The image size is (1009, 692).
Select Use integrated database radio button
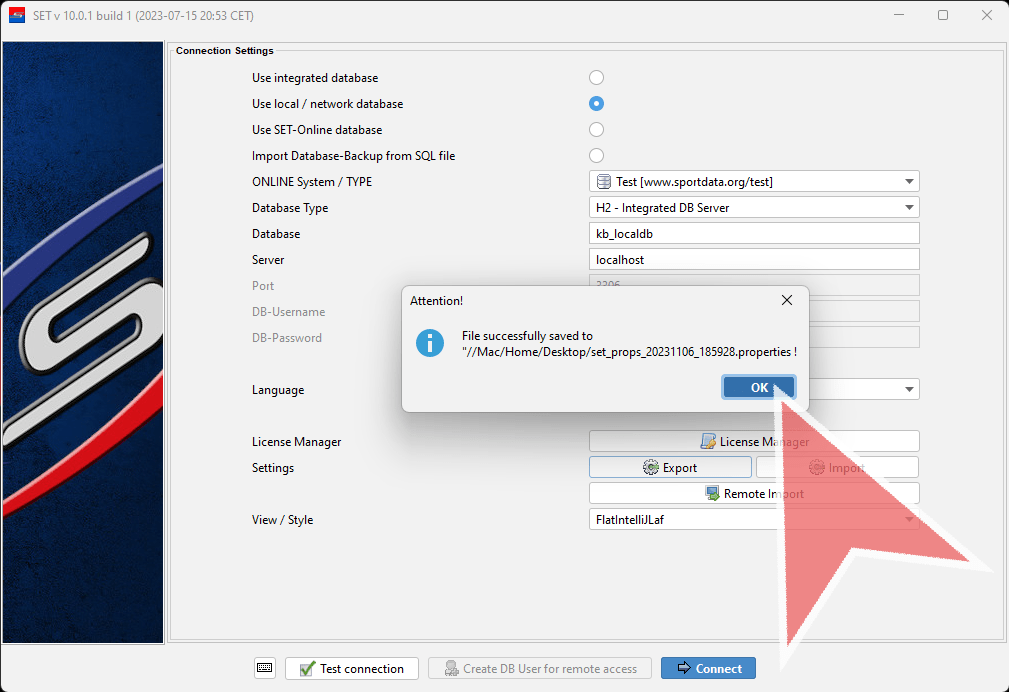[x=597, y=78]
